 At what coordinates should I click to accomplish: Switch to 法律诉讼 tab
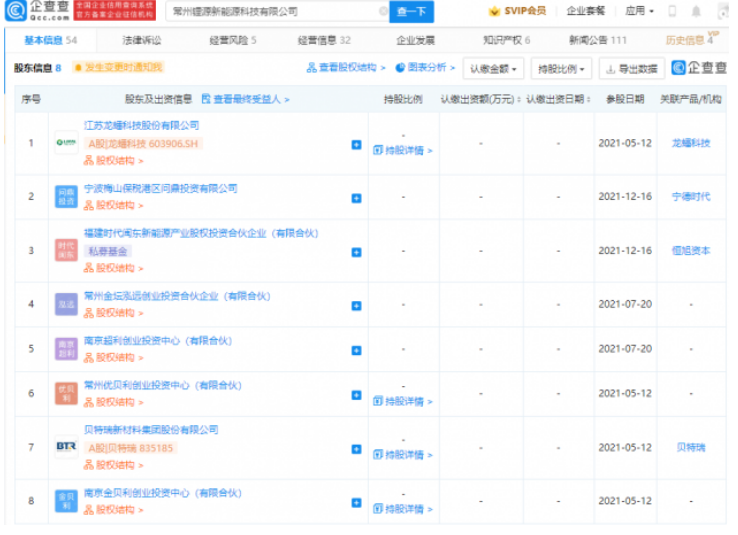(x=142, y=40)
